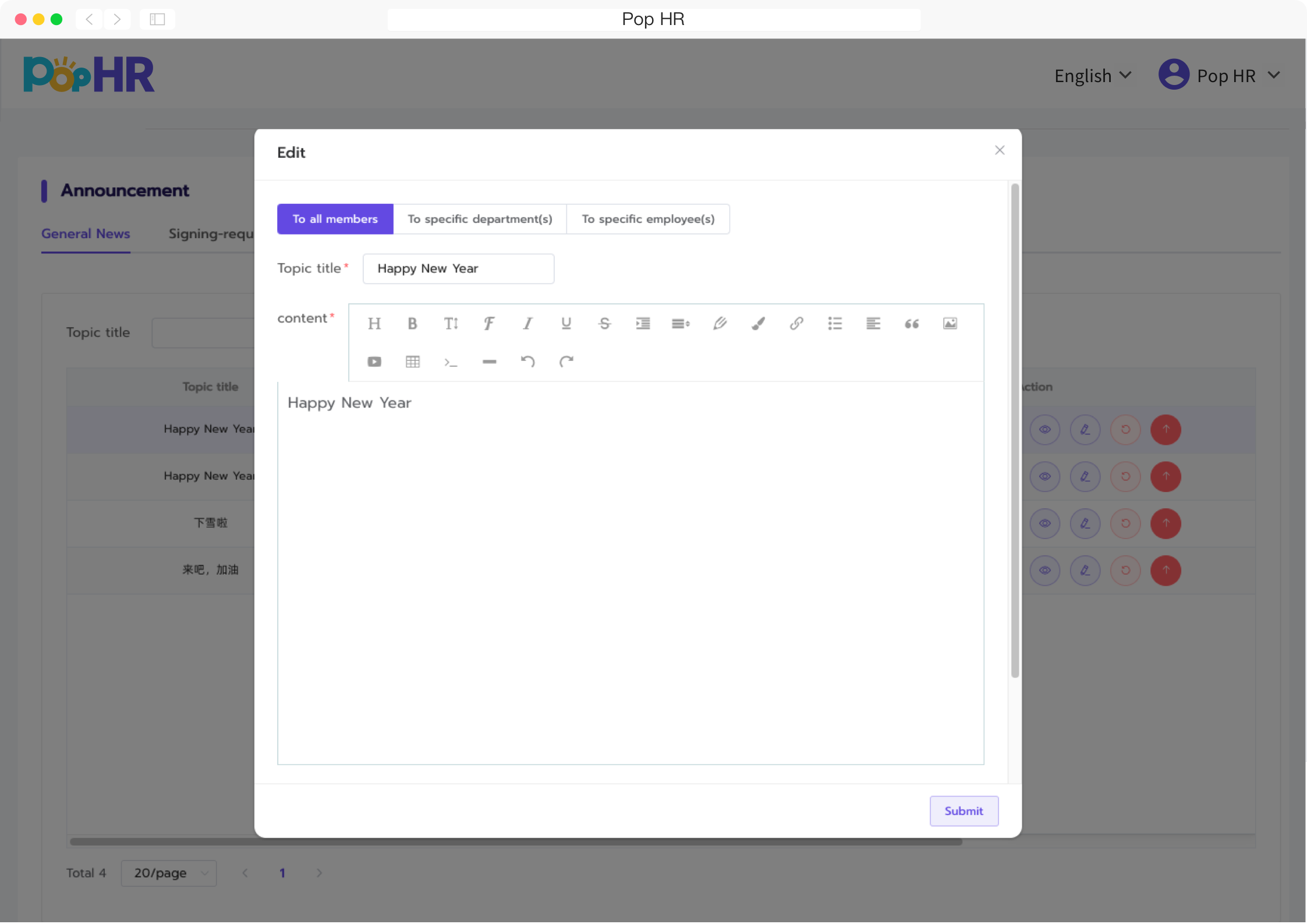Insert a blockquote

(x=912, y=324)
